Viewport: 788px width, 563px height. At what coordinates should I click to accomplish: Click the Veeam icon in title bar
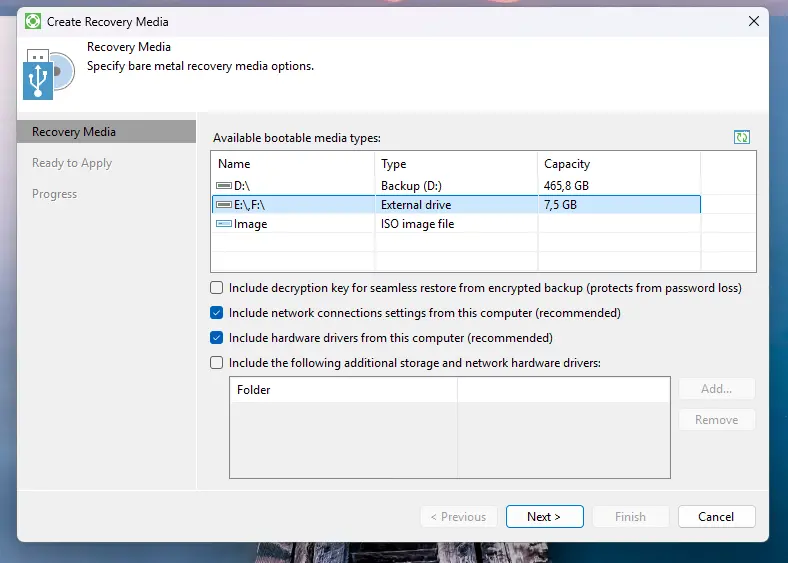click(33, 21)
